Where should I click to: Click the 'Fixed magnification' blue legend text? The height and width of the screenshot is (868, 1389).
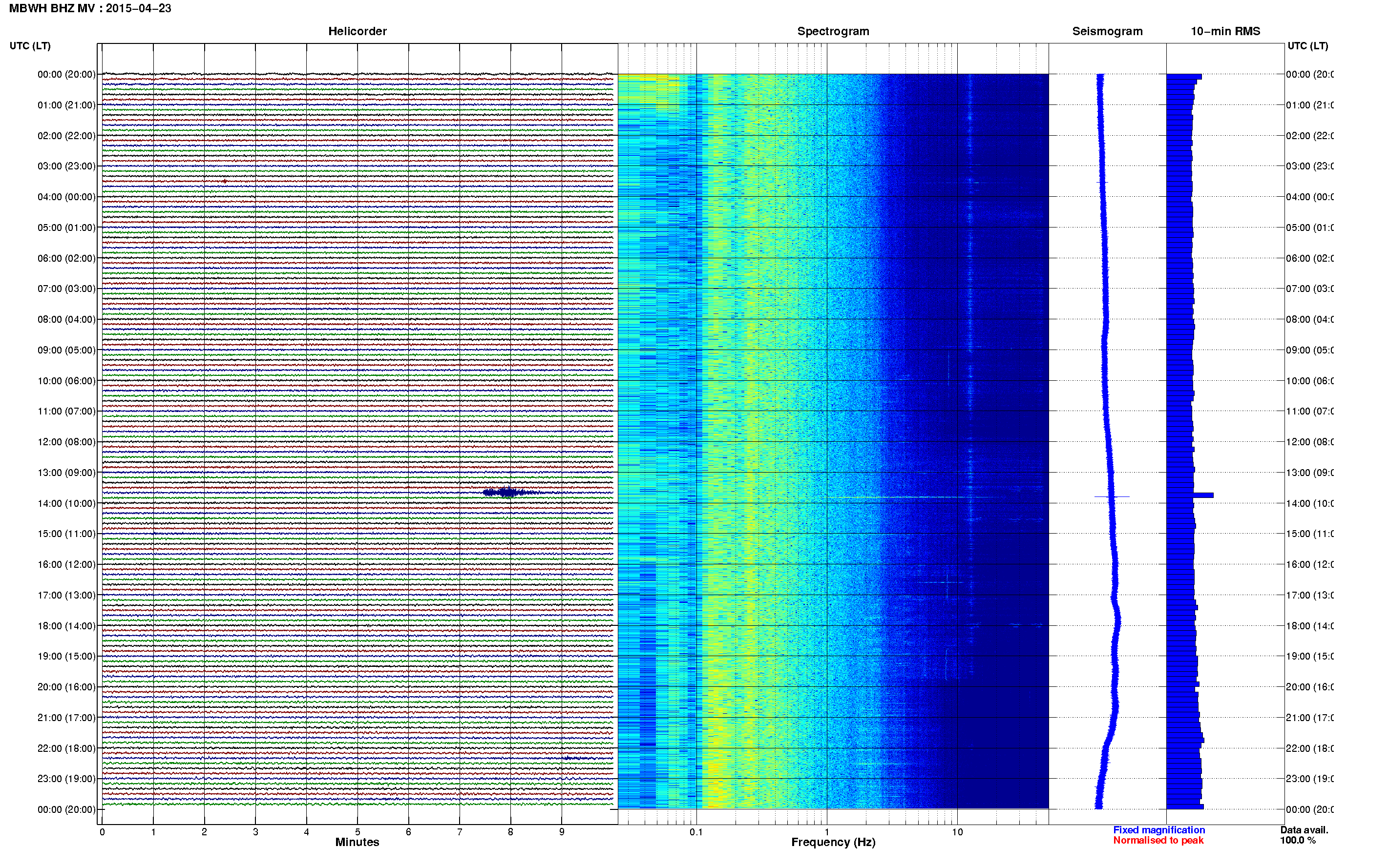[1159, 830]
